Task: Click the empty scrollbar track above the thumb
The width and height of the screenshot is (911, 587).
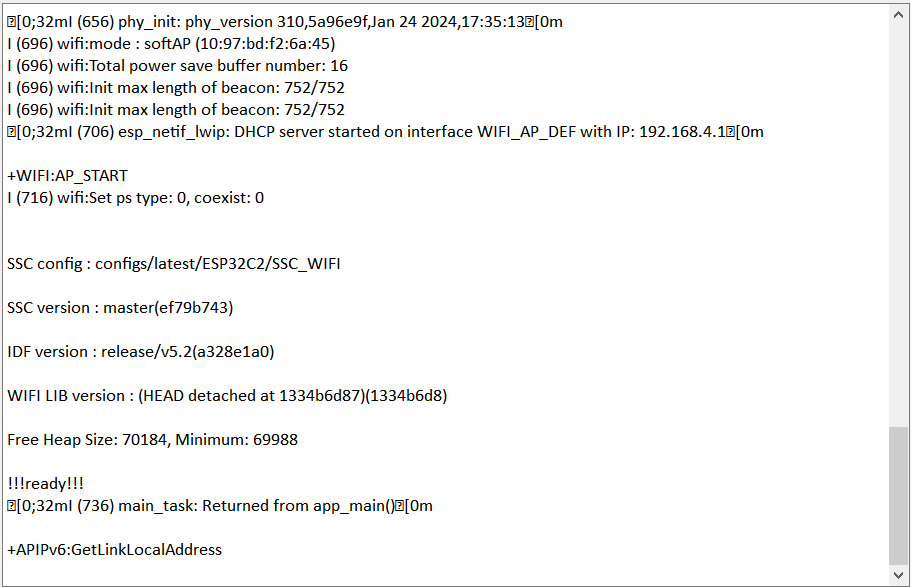Action: pyautogui.click(x=899, y=220)
